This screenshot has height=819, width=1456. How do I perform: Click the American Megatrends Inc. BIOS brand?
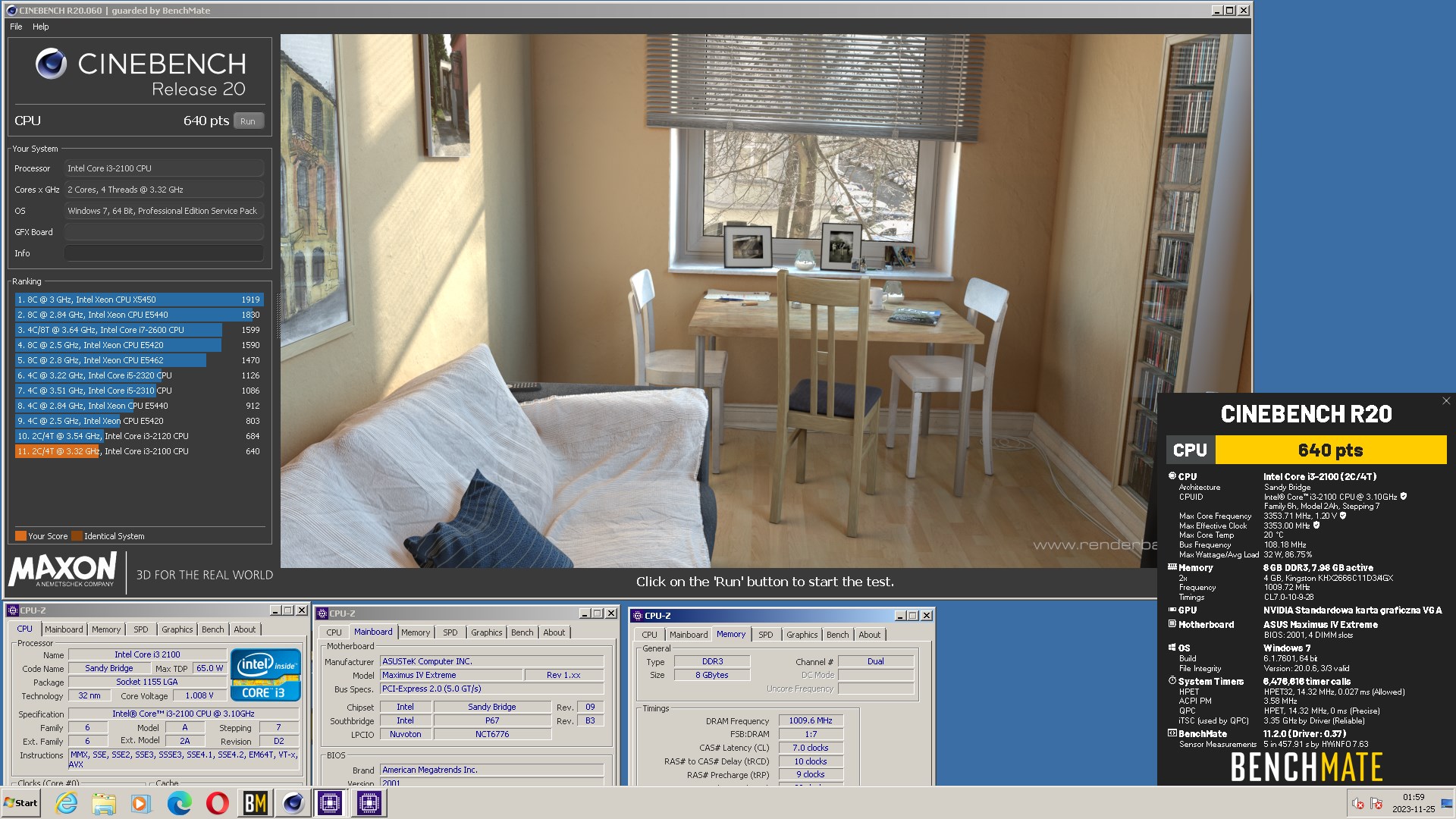tap(491, 770)
